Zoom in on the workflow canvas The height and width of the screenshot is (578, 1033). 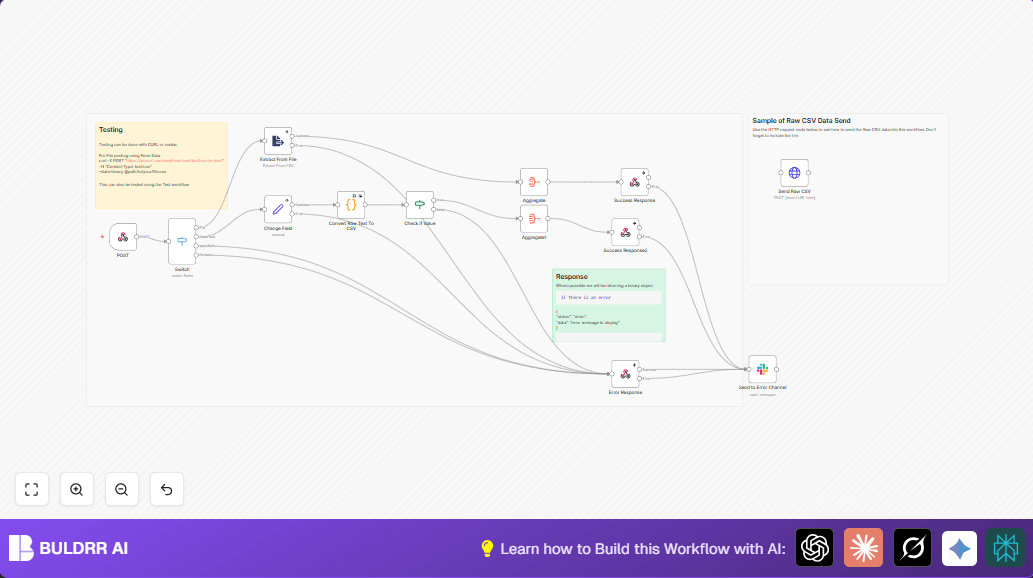[x=76, y=489]
